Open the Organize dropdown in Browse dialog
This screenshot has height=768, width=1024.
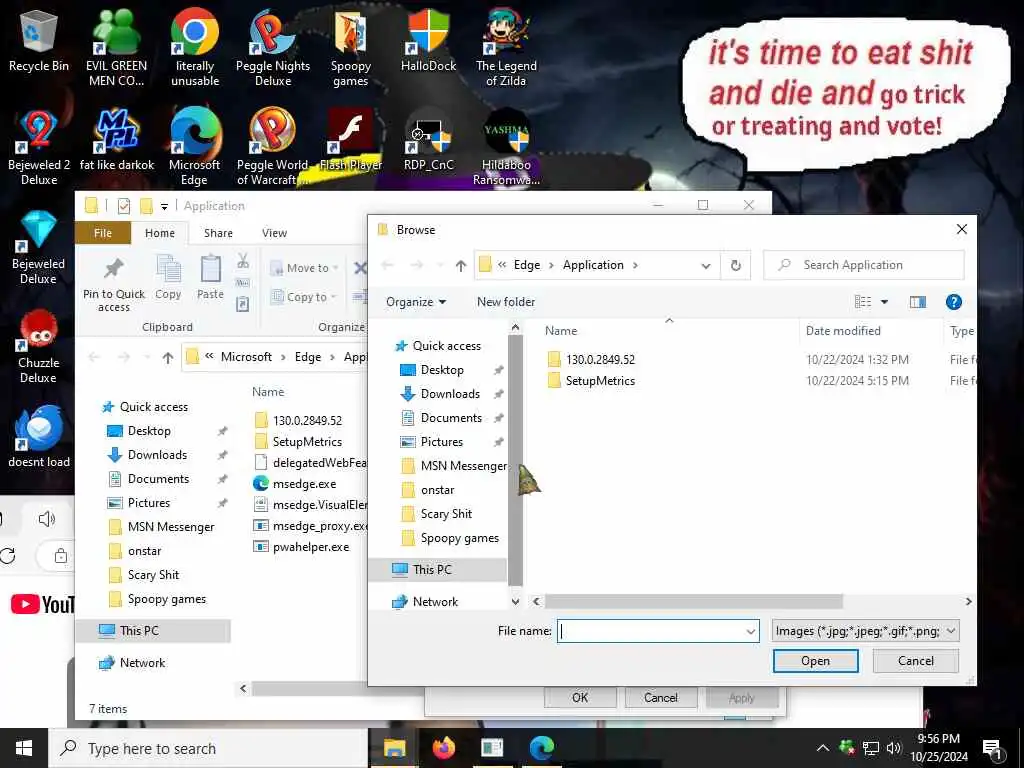click(x=415, y=302)
